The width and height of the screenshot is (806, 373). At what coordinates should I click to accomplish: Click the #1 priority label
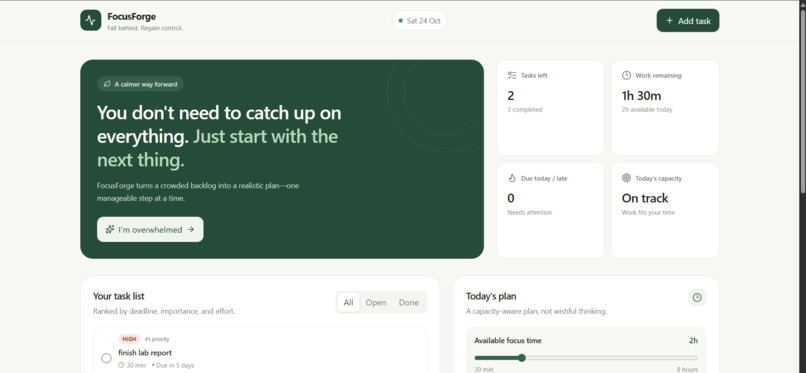(x=157, y=339)
